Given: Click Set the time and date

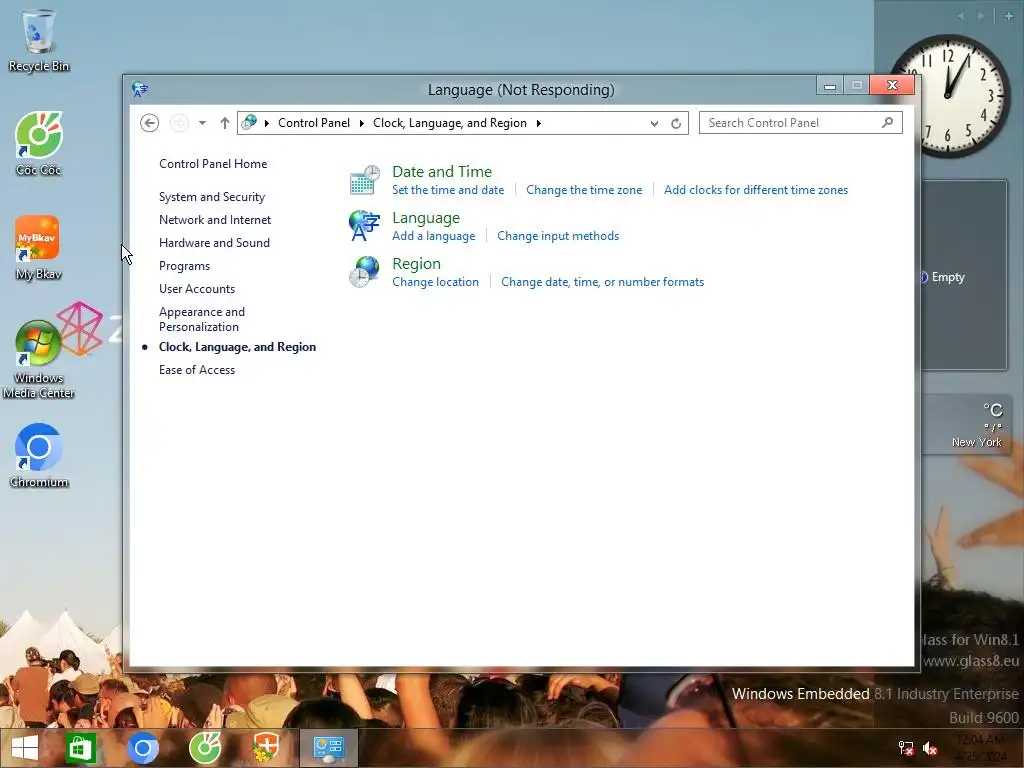Looking at the screenshot, I should [x=448, y=190].
